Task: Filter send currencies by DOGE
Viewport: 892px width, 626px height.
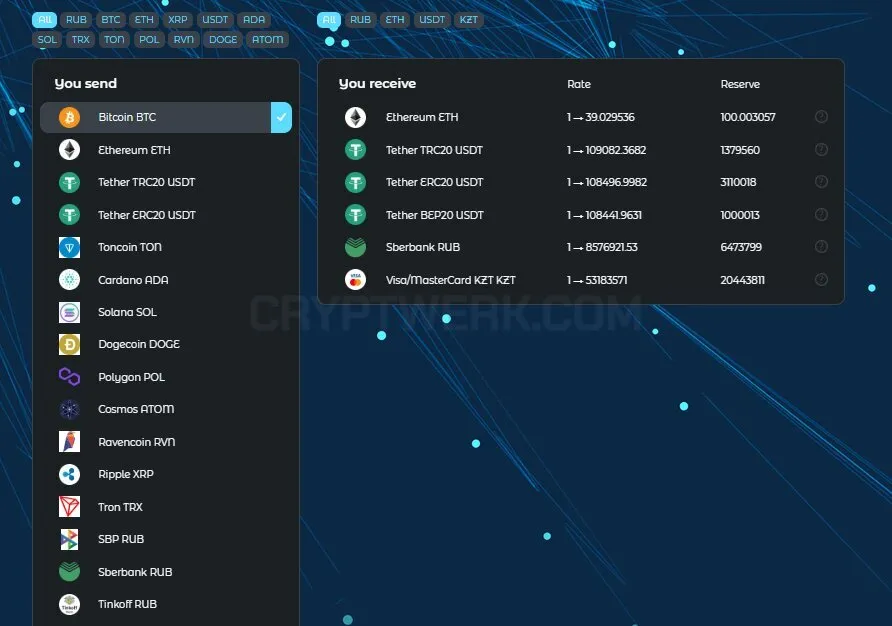Action: click(x=222, y=39)
